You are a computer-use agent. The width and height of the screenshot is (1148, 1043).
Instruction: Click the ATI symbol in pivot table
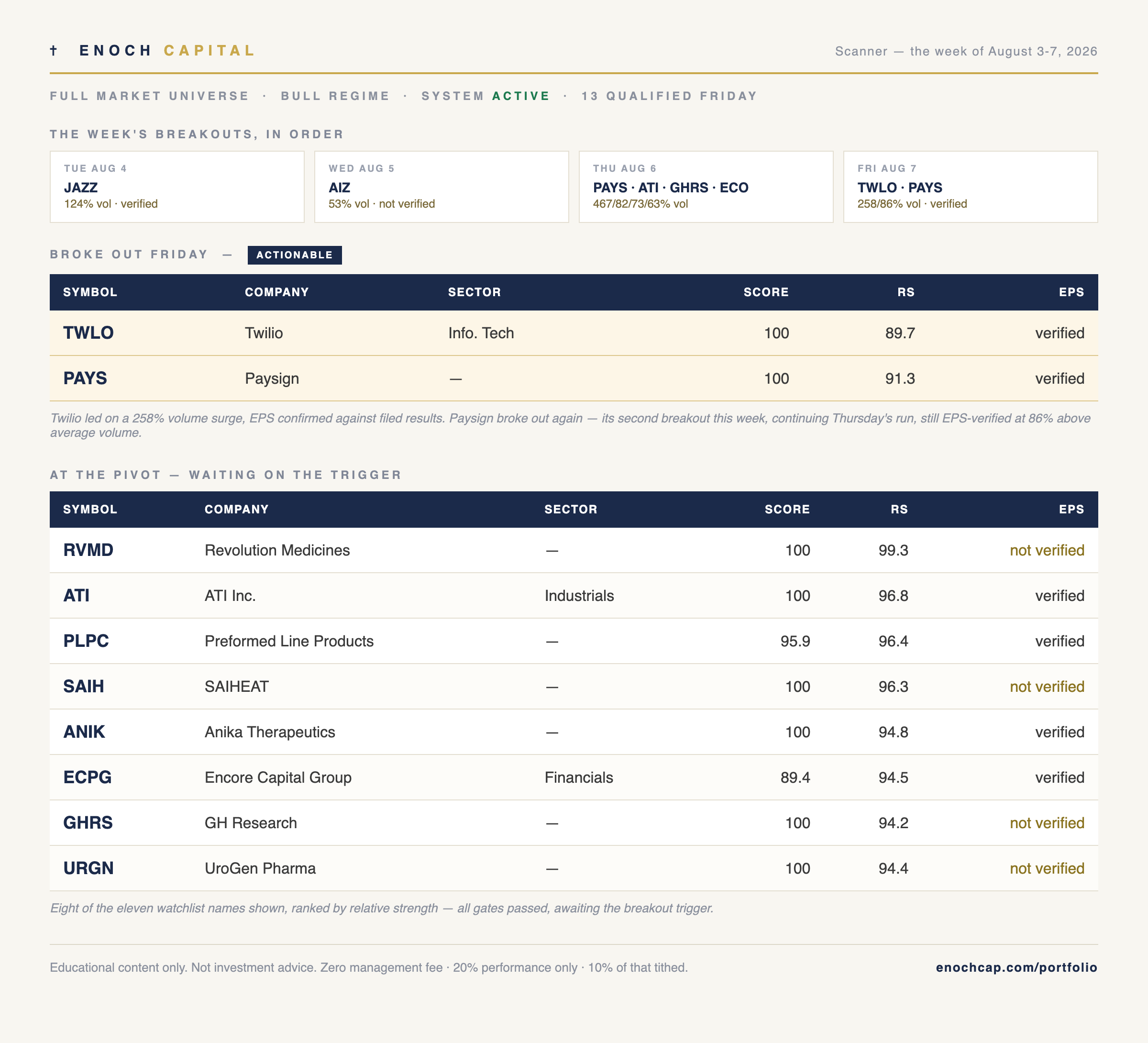pyautogui.click(x=77, y=595)
